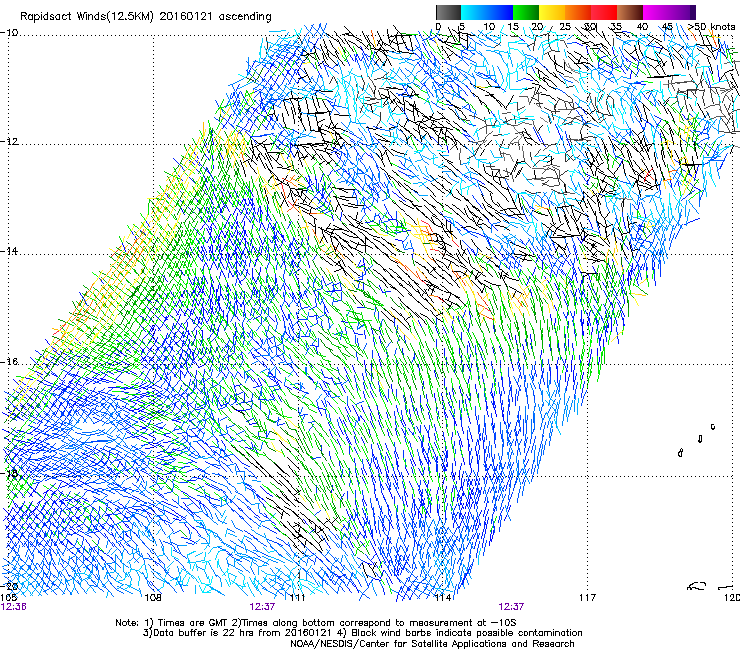Click the "114" longitude axis label
The image size is (740, 650).
coord(443,598)
